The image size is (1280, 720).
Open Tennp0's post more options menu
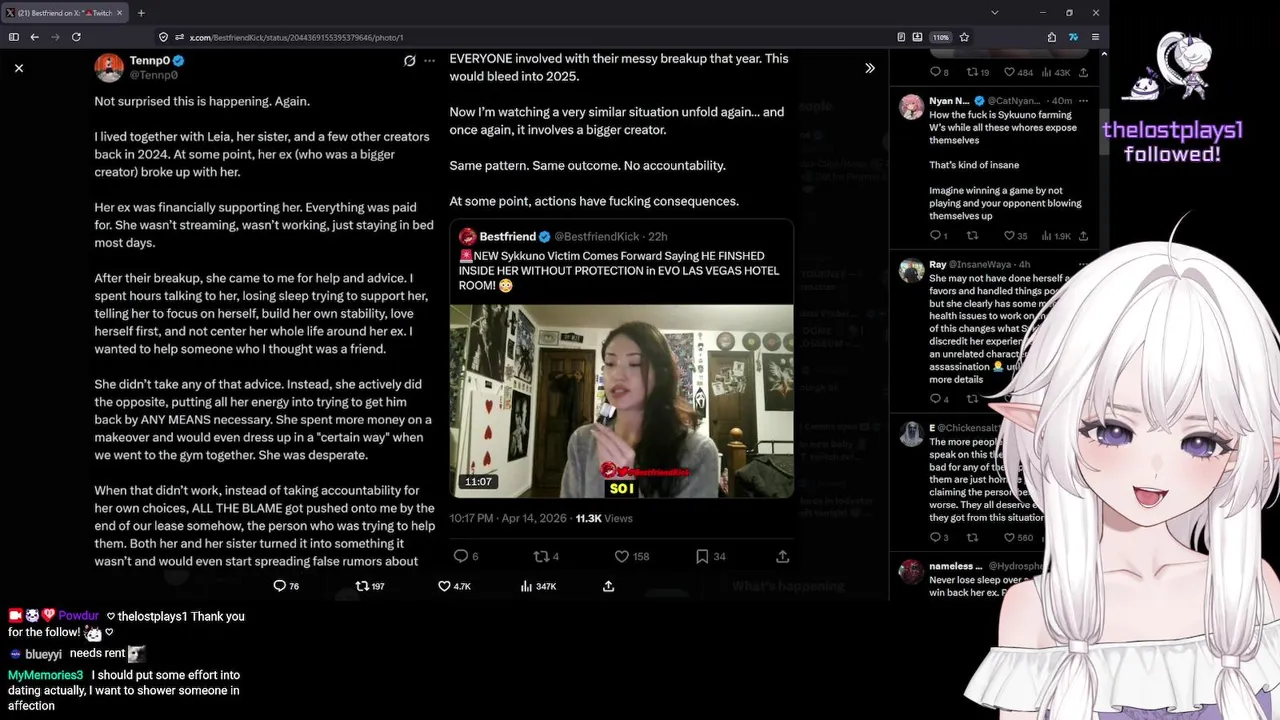pyautogui.click(x=430, y=61)
